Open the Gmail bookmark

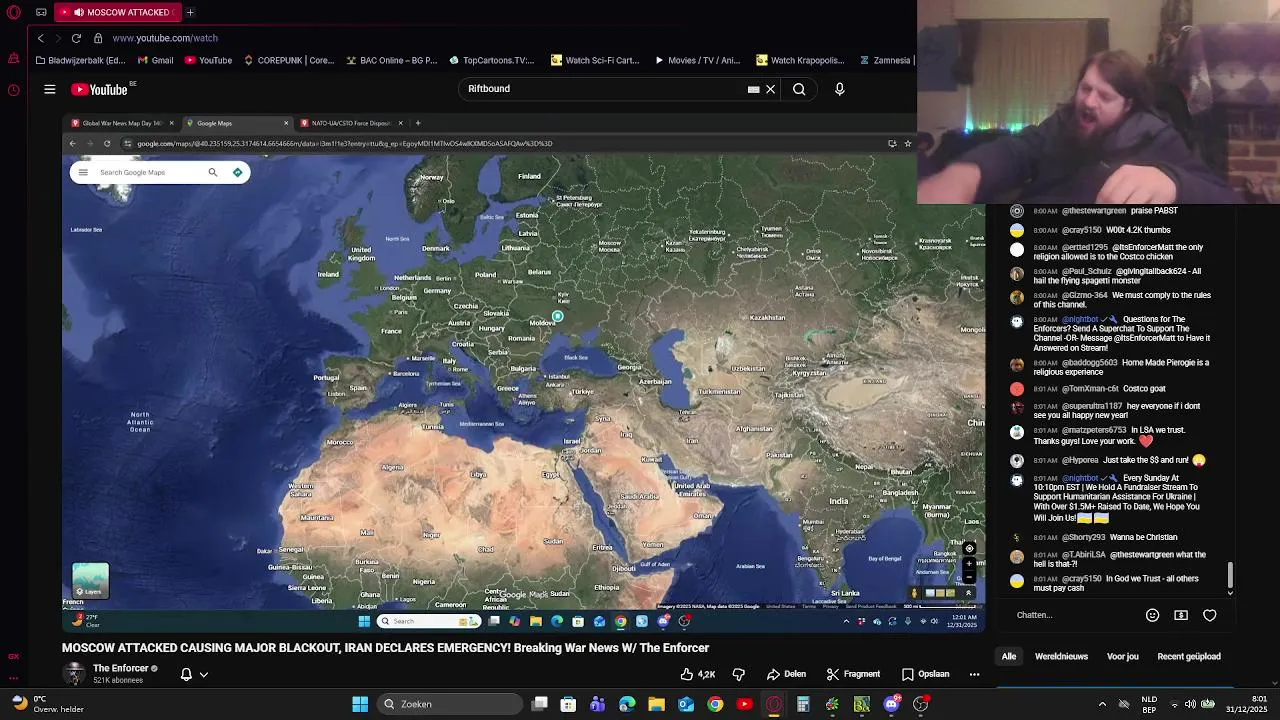click(x=154, y=60)
